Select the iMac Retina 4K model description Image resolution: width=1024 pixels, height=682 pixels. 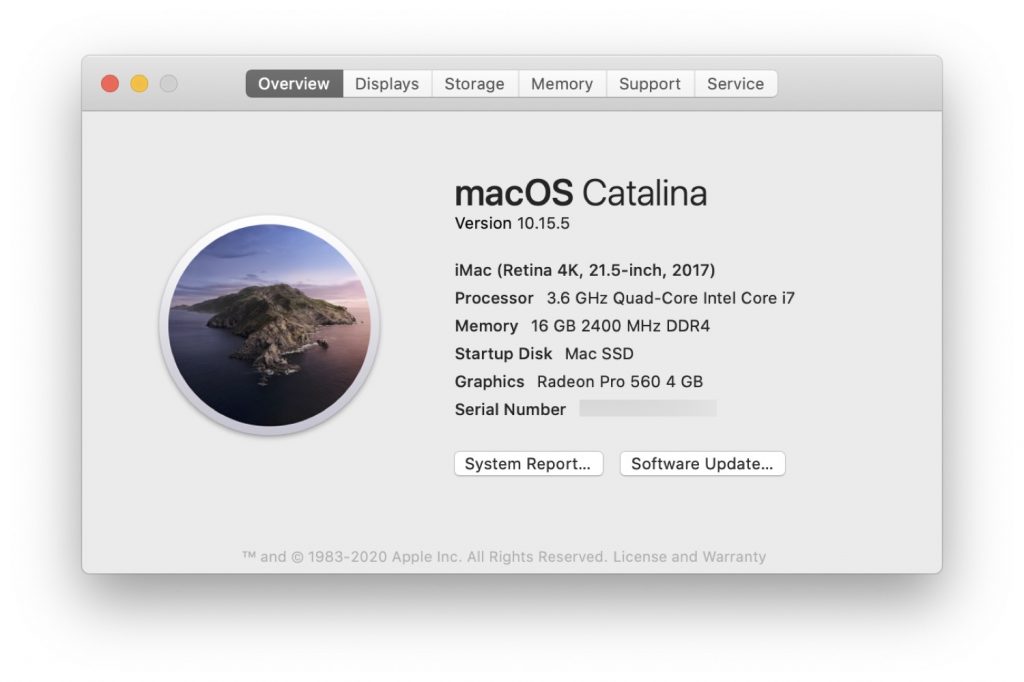[576, 269]
